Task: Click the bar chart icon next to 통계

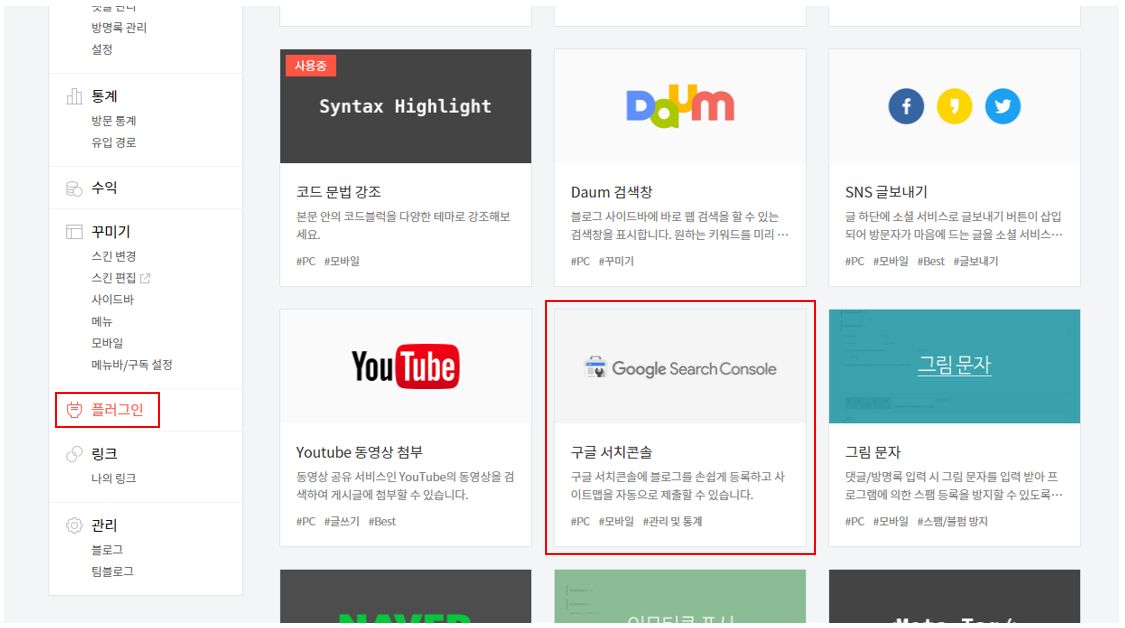Action: [x=72, y=95]
